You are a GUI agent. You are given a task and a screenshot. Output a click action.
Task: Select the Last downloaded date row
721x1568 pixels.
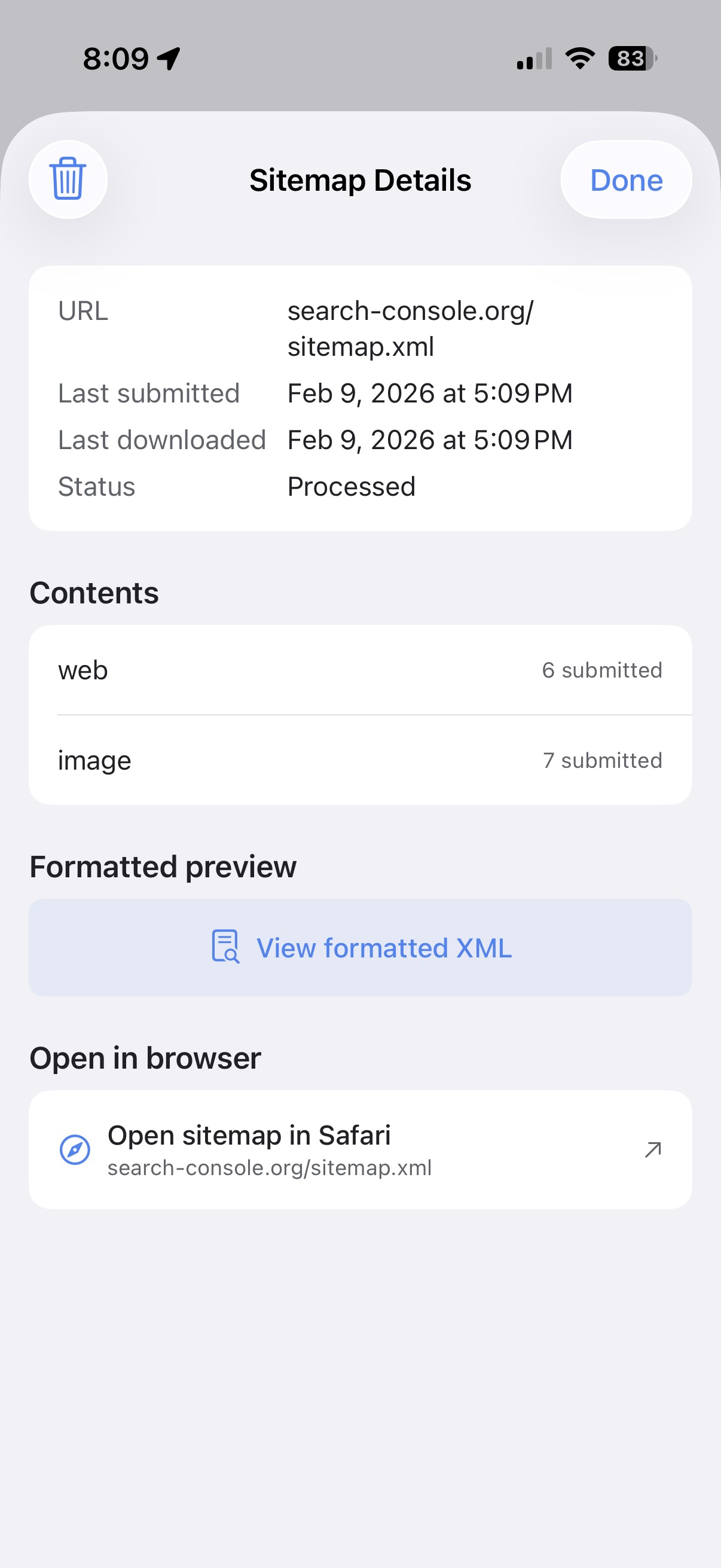pos(360,439)
